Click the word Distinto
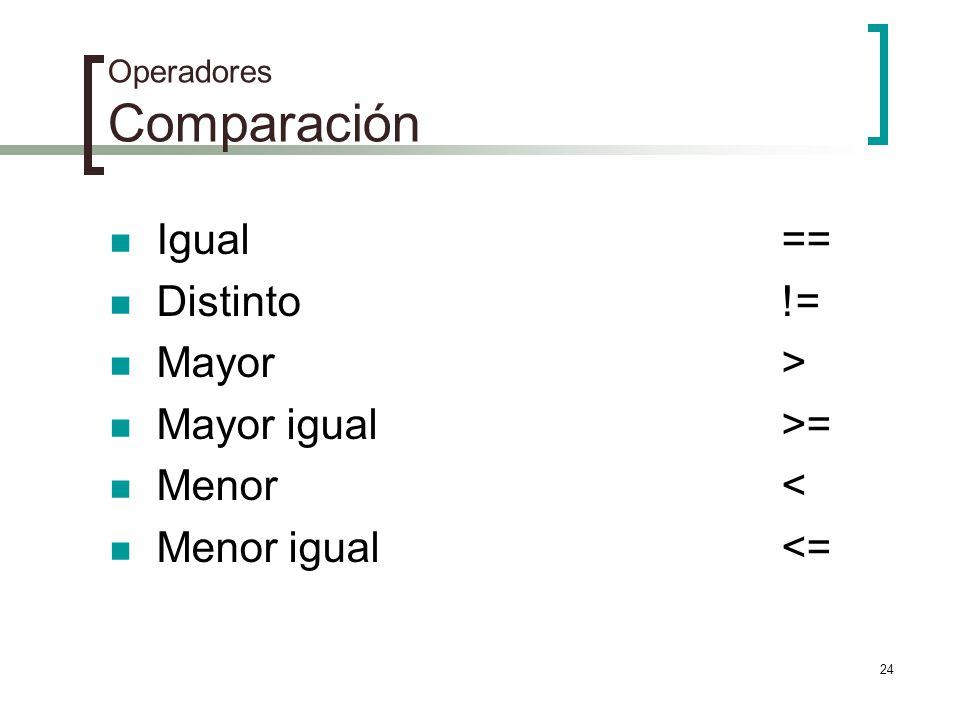 (229, 301)
